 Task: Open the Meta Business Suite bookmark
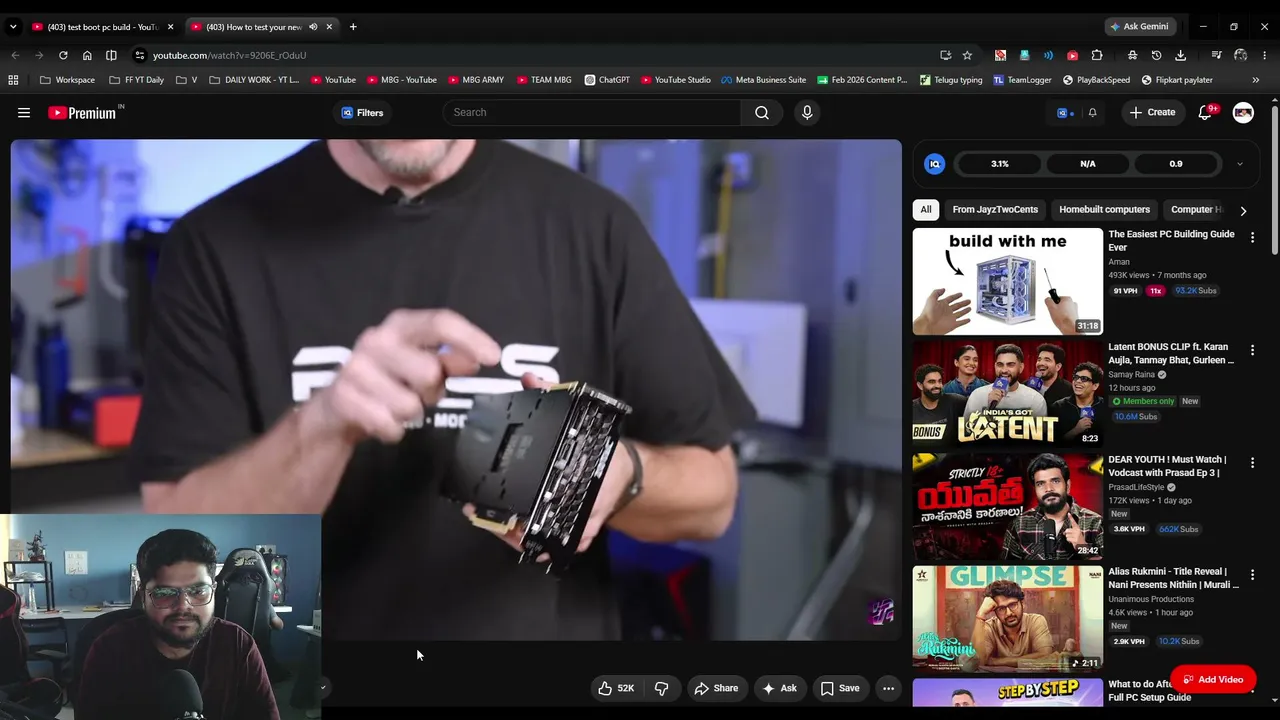(763, 80)
